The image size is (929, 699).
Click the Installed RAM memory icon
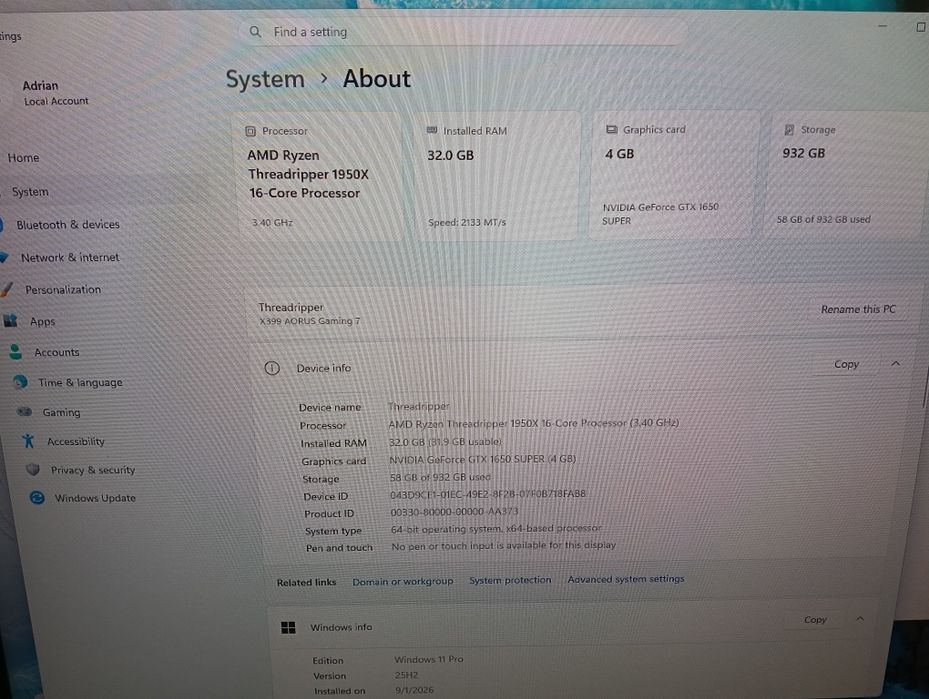pos(432,130)
